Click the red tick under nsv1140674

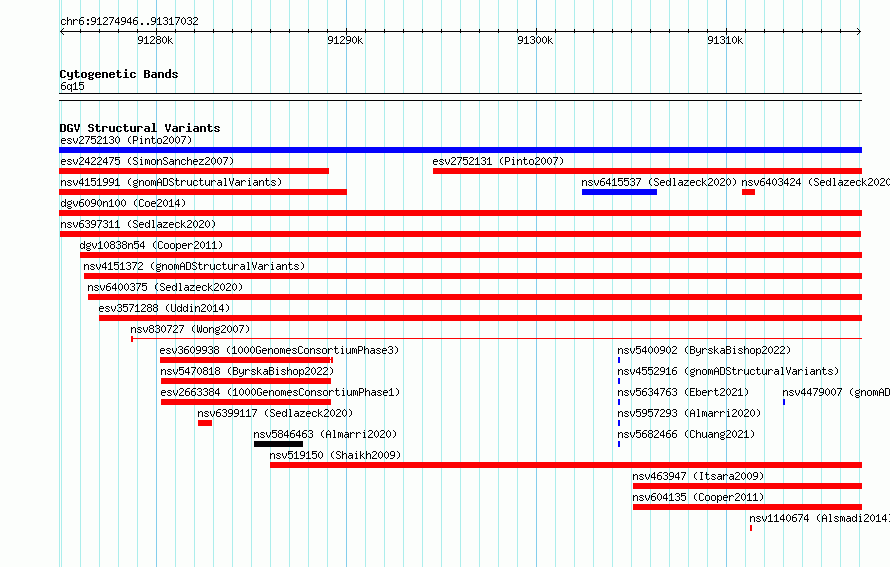tap(751, 528)
